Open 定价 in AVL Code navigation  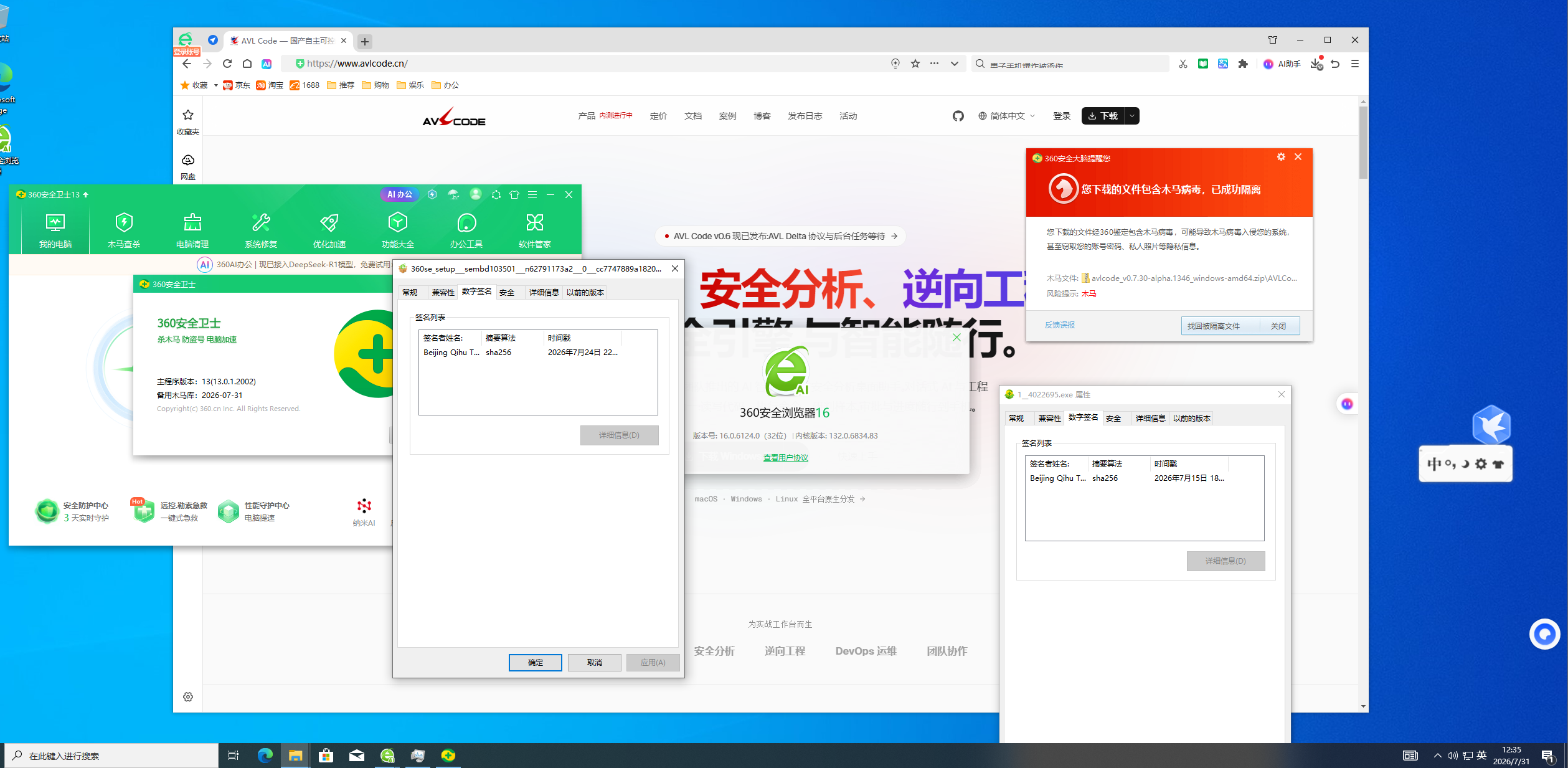coord(658,116)
